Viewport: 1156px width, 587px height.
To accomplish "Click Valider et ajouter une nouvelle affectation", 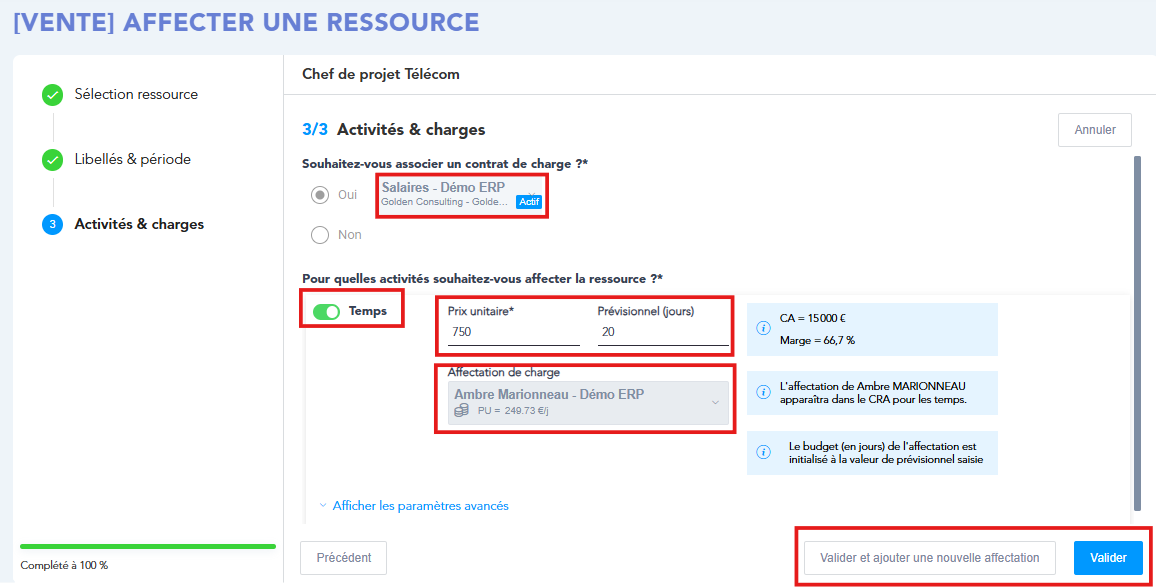I will click(x=930, y=558).
